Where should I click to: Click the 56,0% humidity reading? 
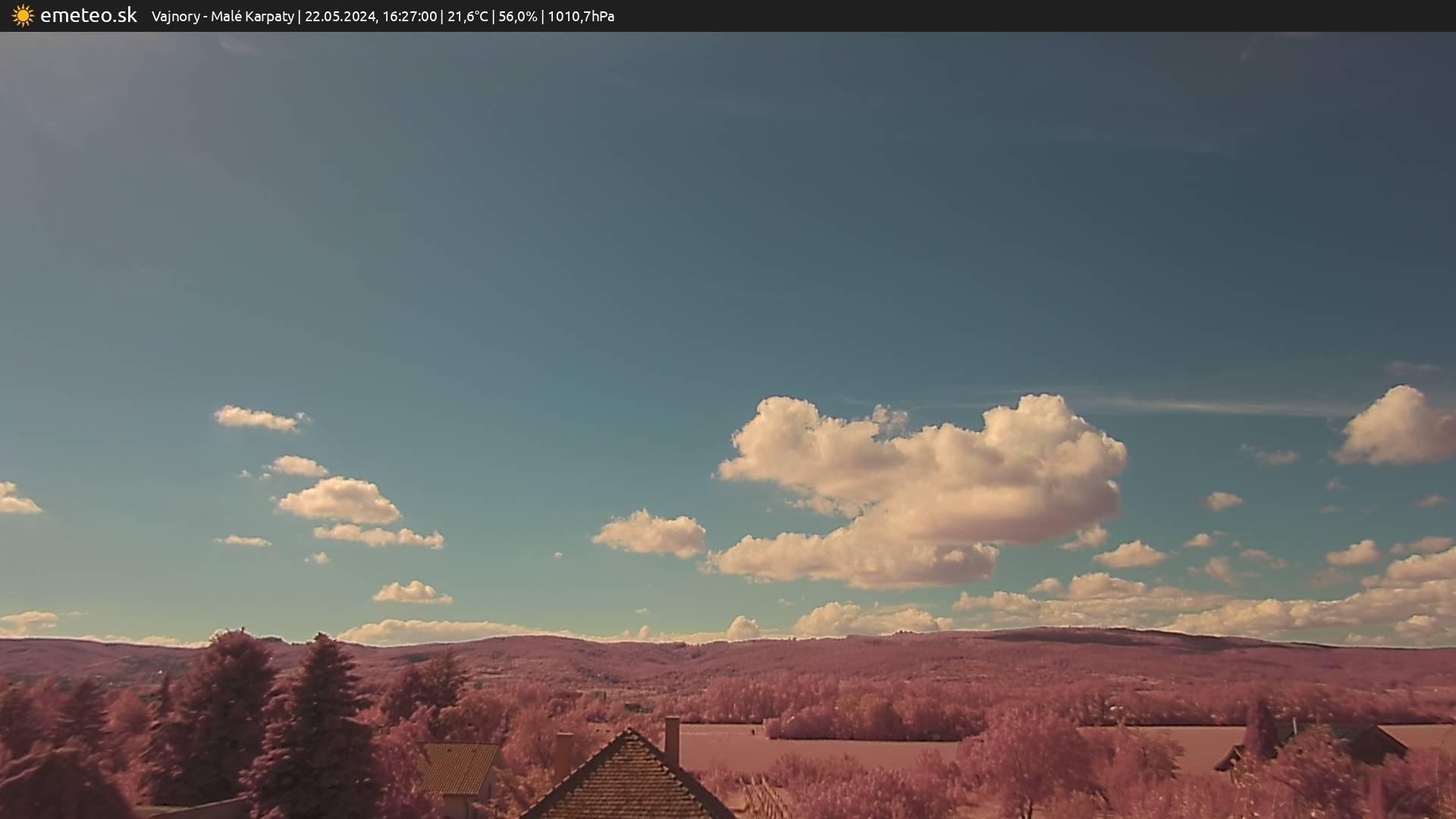pos(518,17)
